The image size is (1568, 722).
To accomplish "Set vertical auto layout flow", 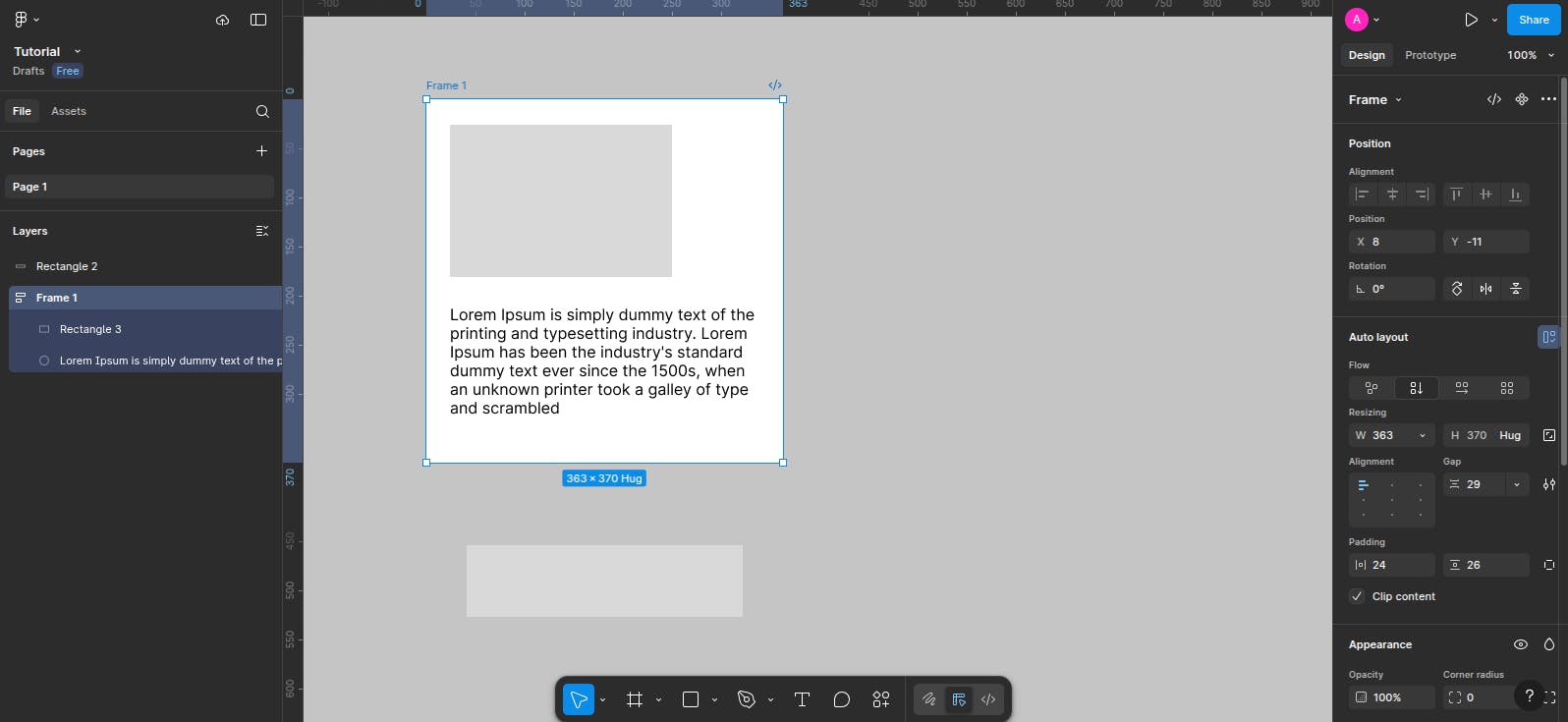I will (x=1417, y=388).
